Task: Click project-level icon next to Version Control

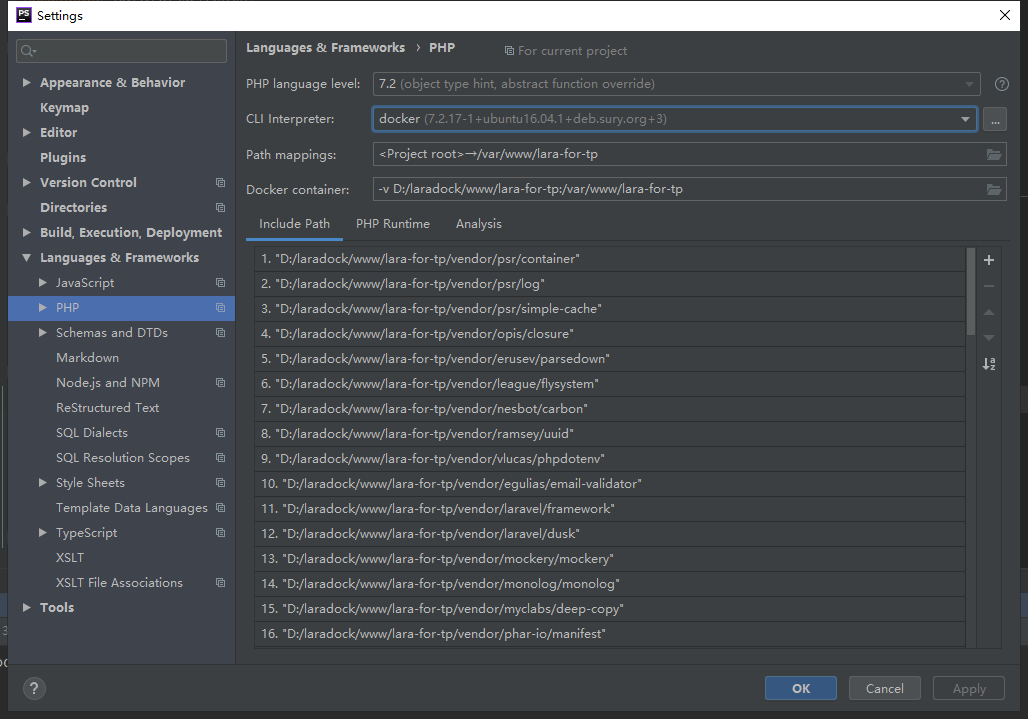Action: 220,182
